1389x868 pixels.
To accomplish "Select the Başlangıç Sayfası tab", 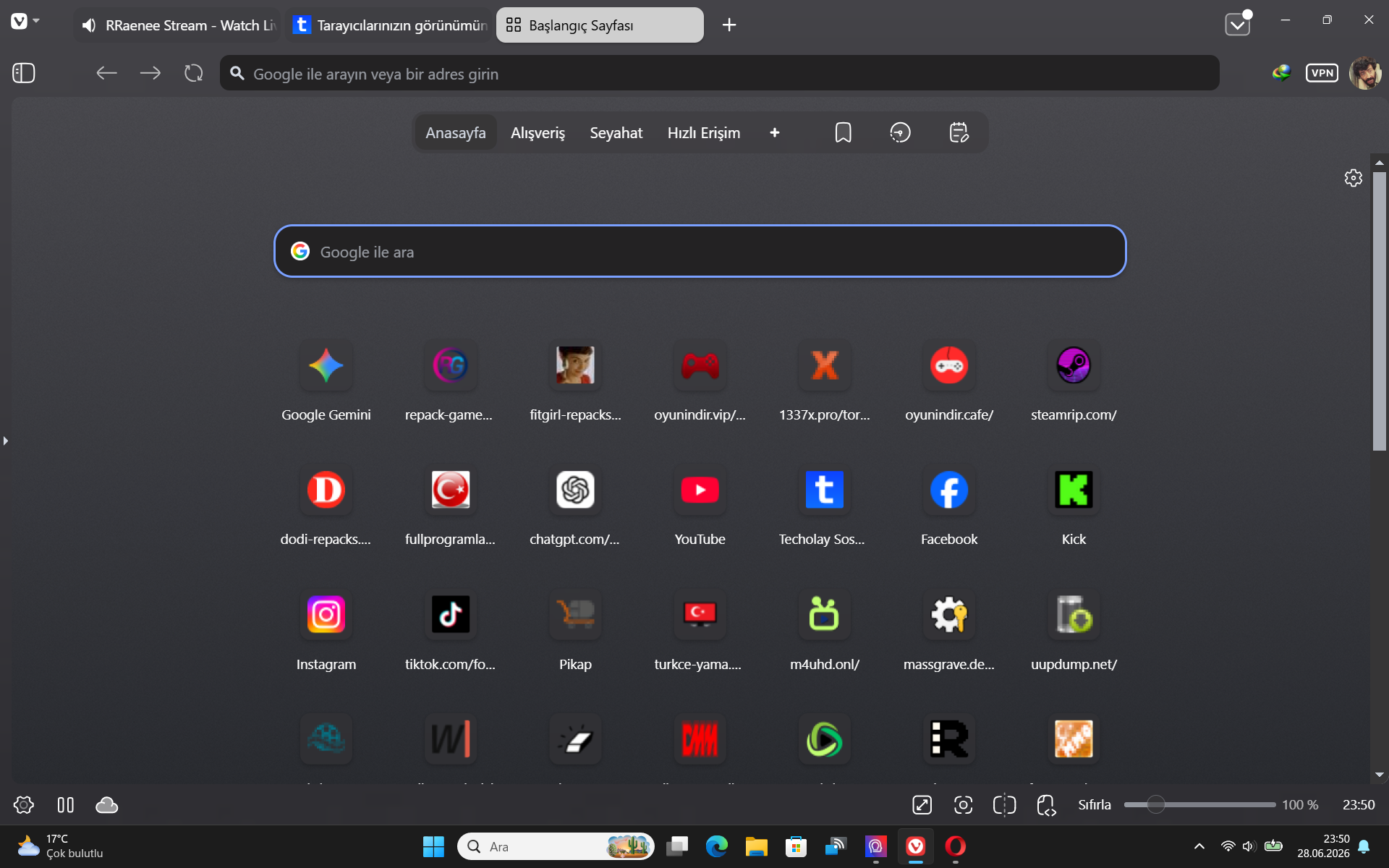I will pos(600,25).
